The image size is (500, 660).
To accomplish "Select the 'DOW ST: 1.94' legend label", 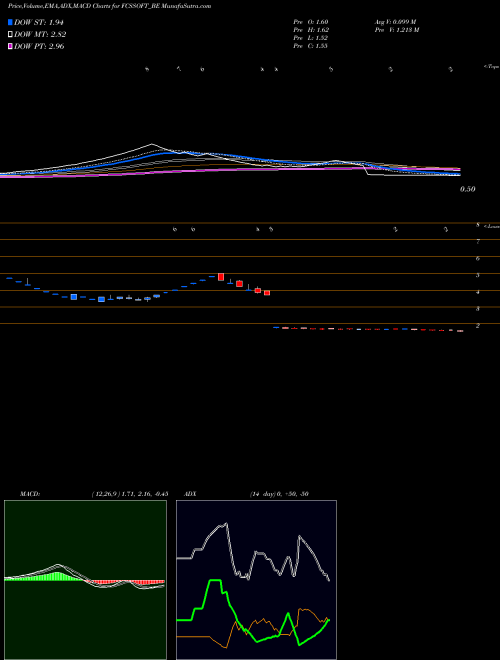I will [39, 22].
